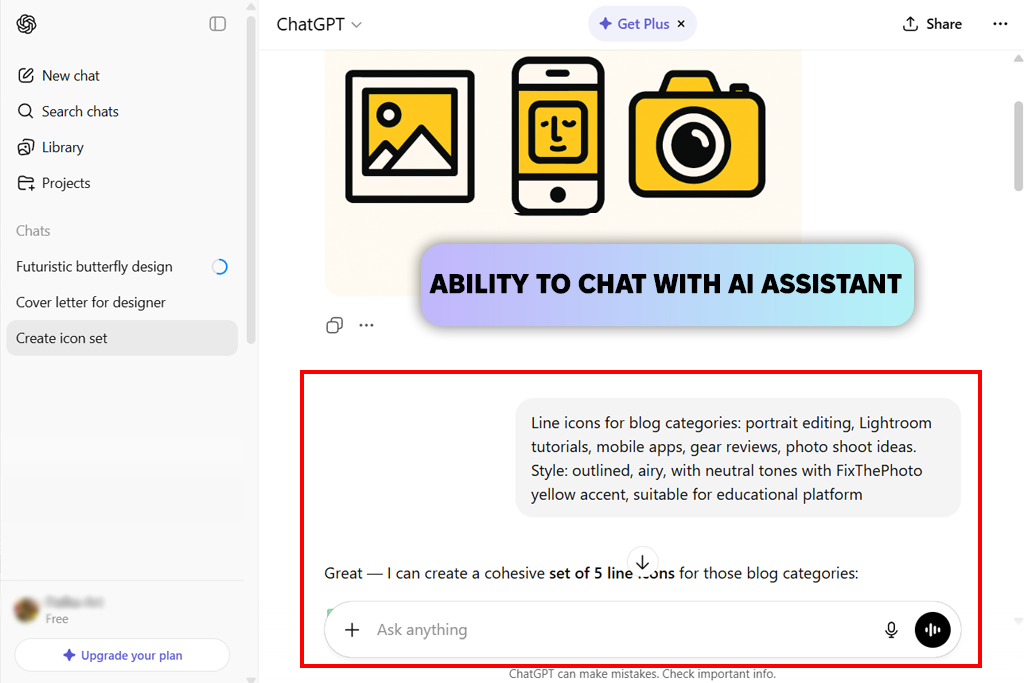This screenshot has height=683, width=1024.
Task: Click the Chats section heading
Action: [33, 231]
